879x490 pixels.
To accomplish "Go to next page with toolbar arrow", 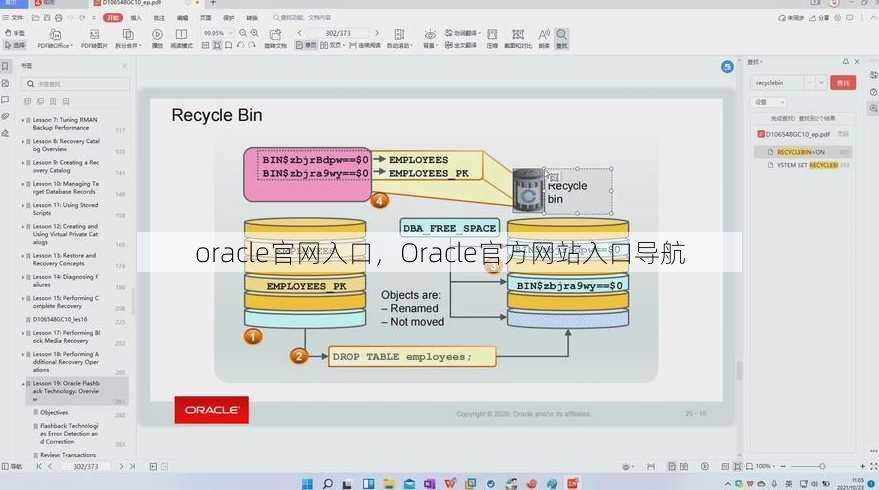I will point(377,33).
